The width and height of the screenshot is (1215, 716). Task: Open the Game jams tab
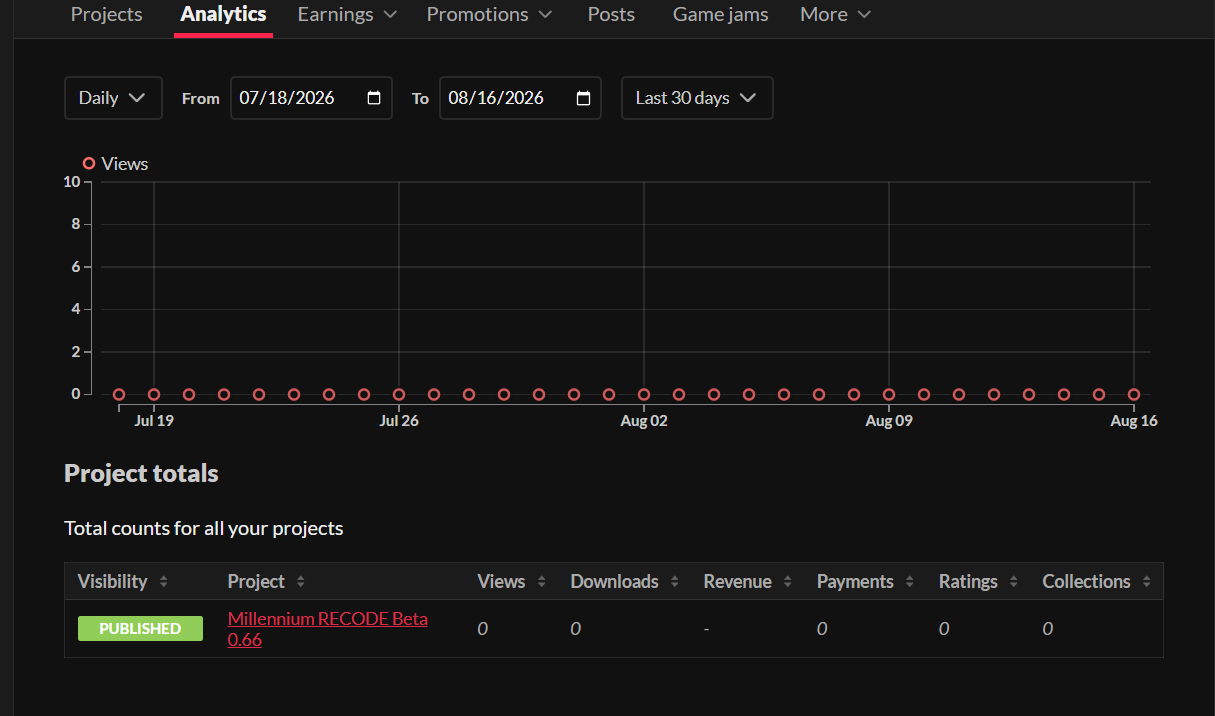pos(720,14)
